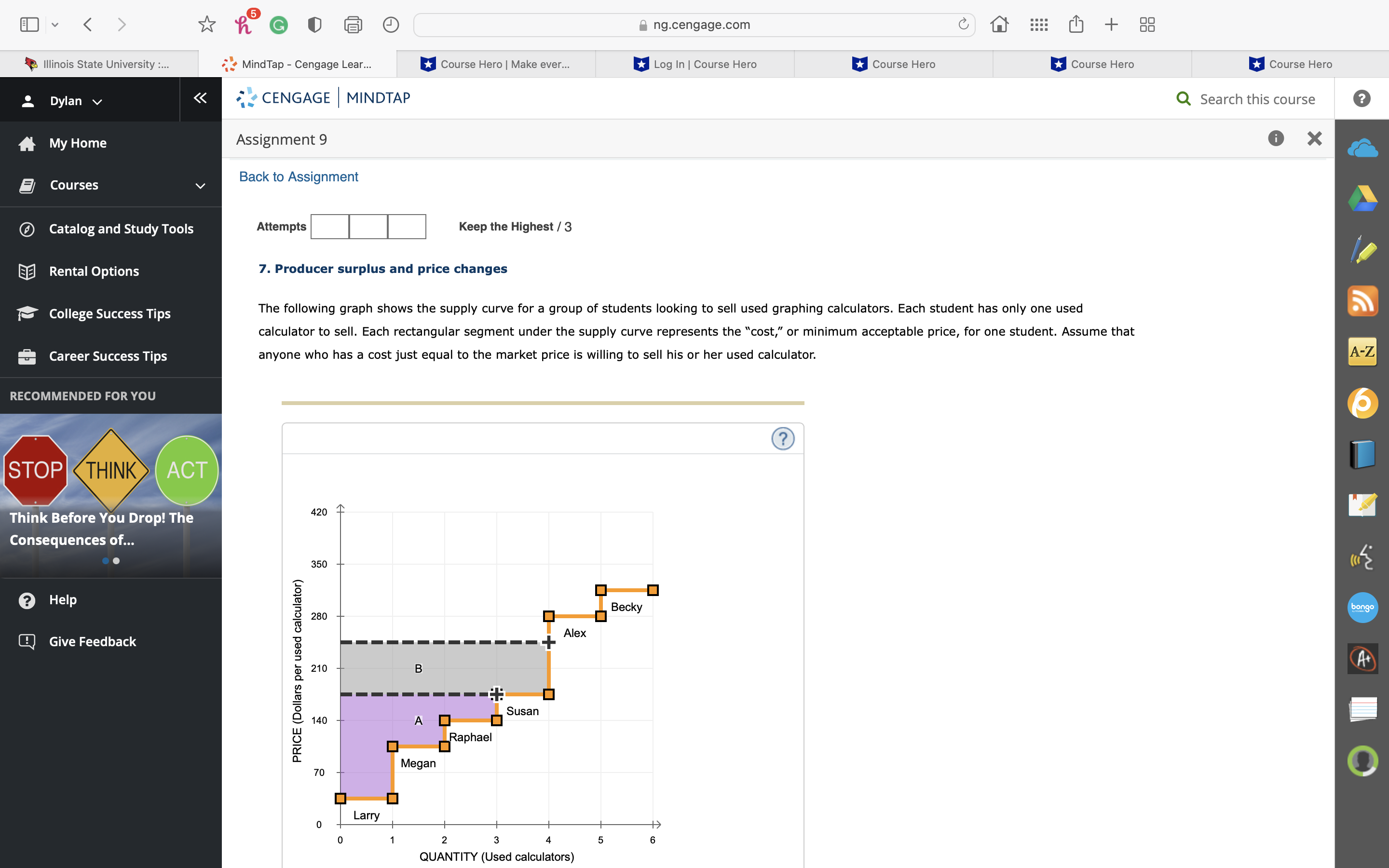Viewport: 1389px width, 868px height.
Task: Open the Bongo app icon
Action: coord(1362,608)
